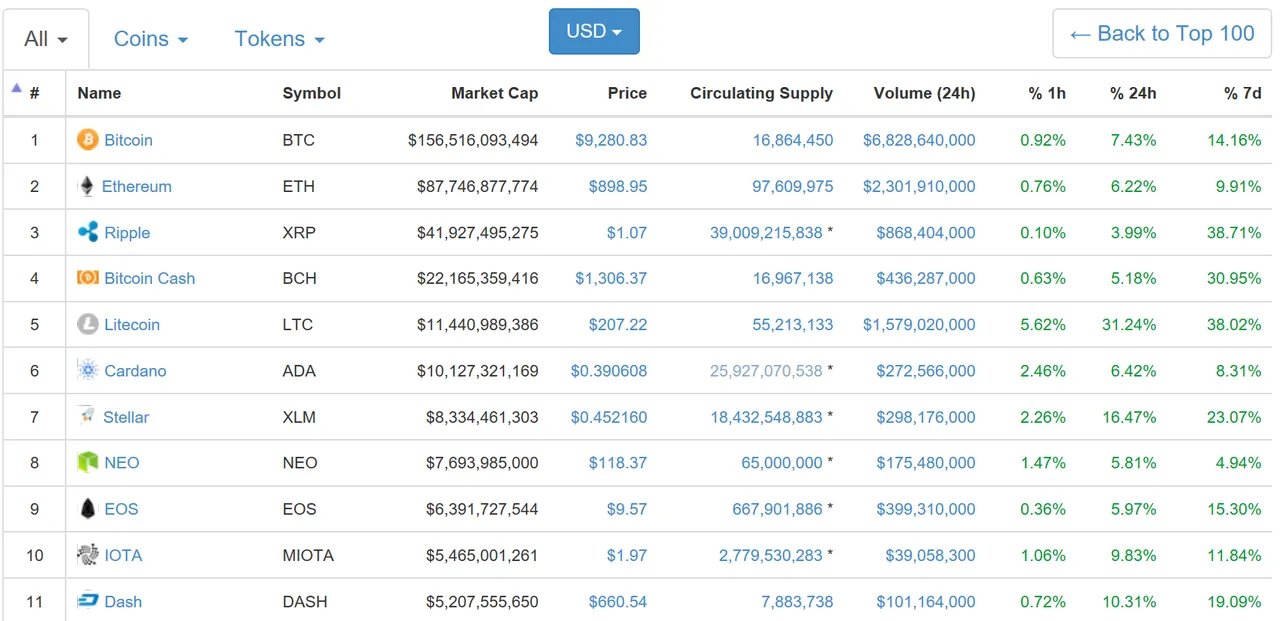Sort table by Name column header
The height and width of the screenshot is (621, 1280).
pos(99,93)
